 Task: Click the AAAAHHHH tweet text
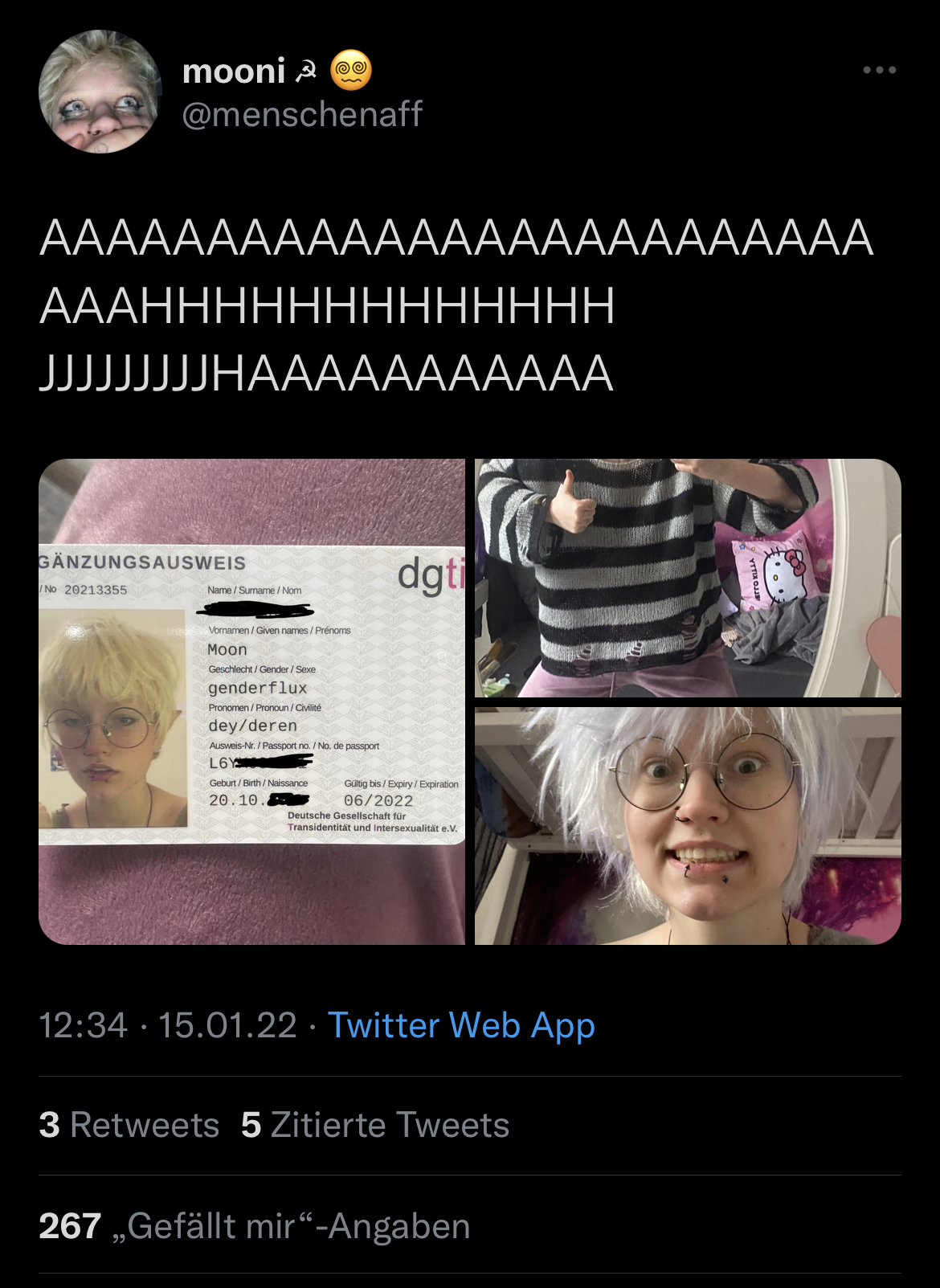click(x=456, y=306)
